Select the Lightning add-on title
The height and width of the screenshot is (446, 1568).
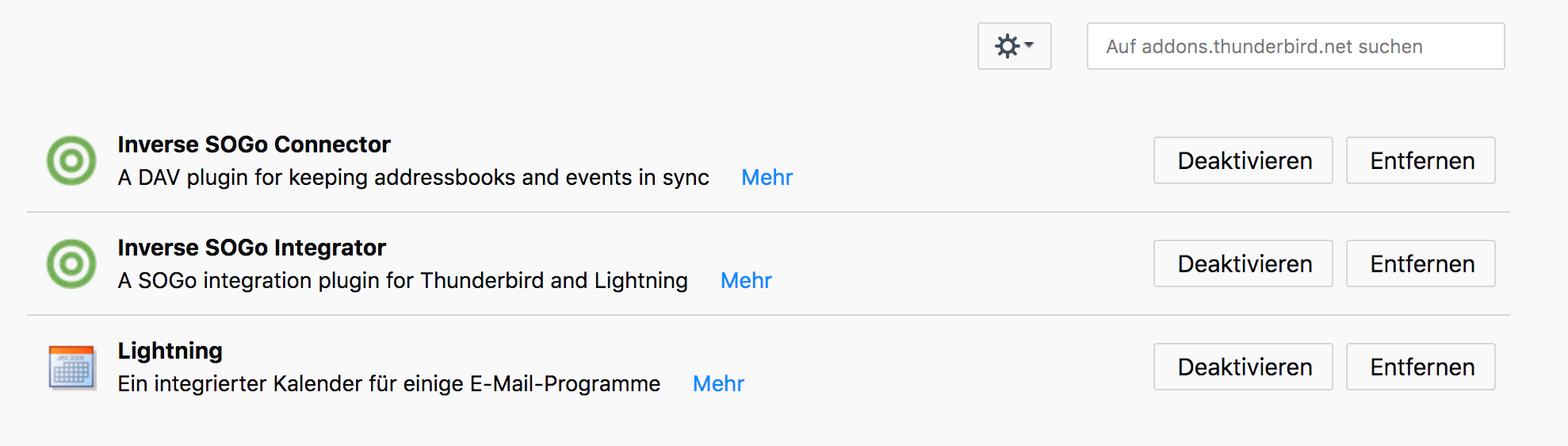coord(170,351)
